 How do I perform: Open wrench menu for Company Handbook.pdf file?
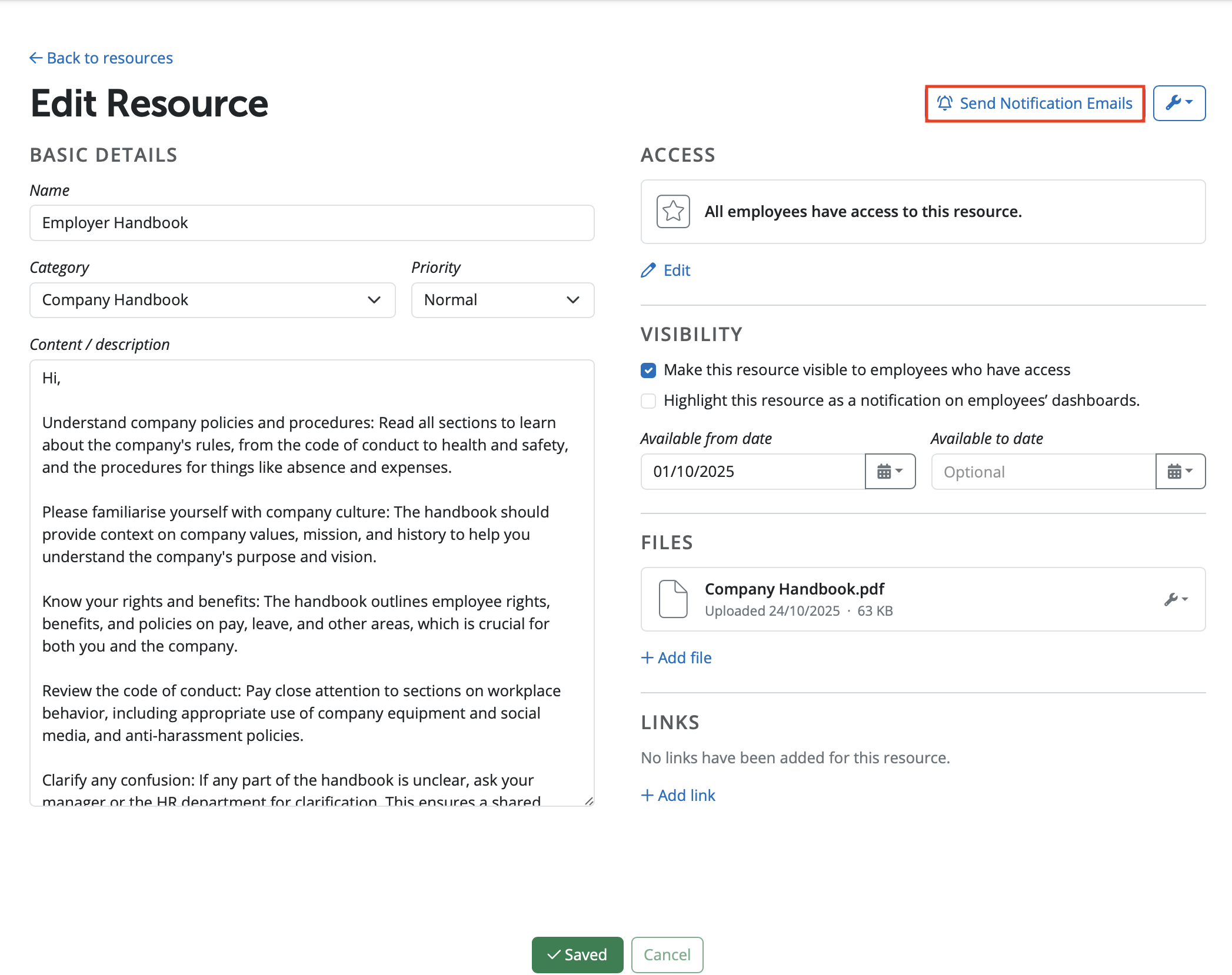pyautogui.click(x=1176, y=599)
